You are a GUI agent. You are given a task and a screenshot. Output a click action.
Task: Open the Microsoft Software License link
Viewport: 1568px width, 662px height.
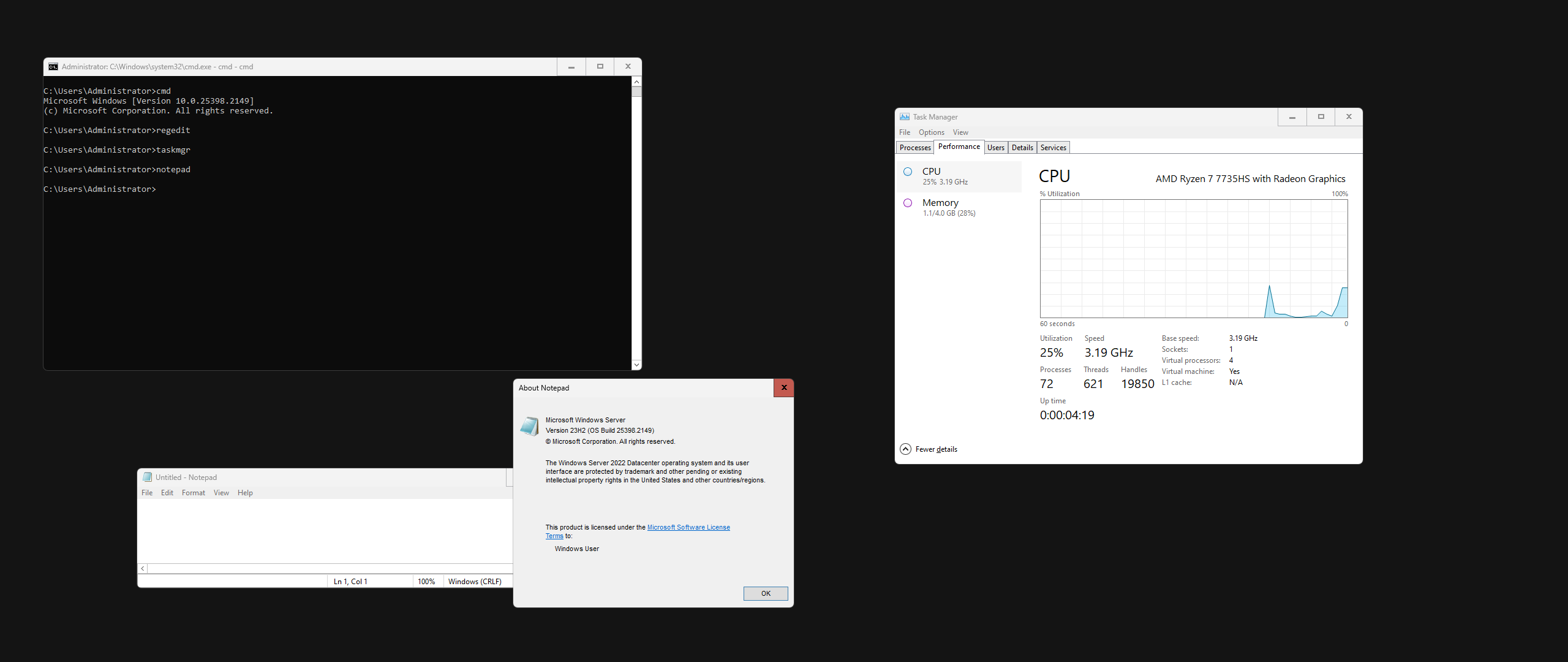(688, 527)
